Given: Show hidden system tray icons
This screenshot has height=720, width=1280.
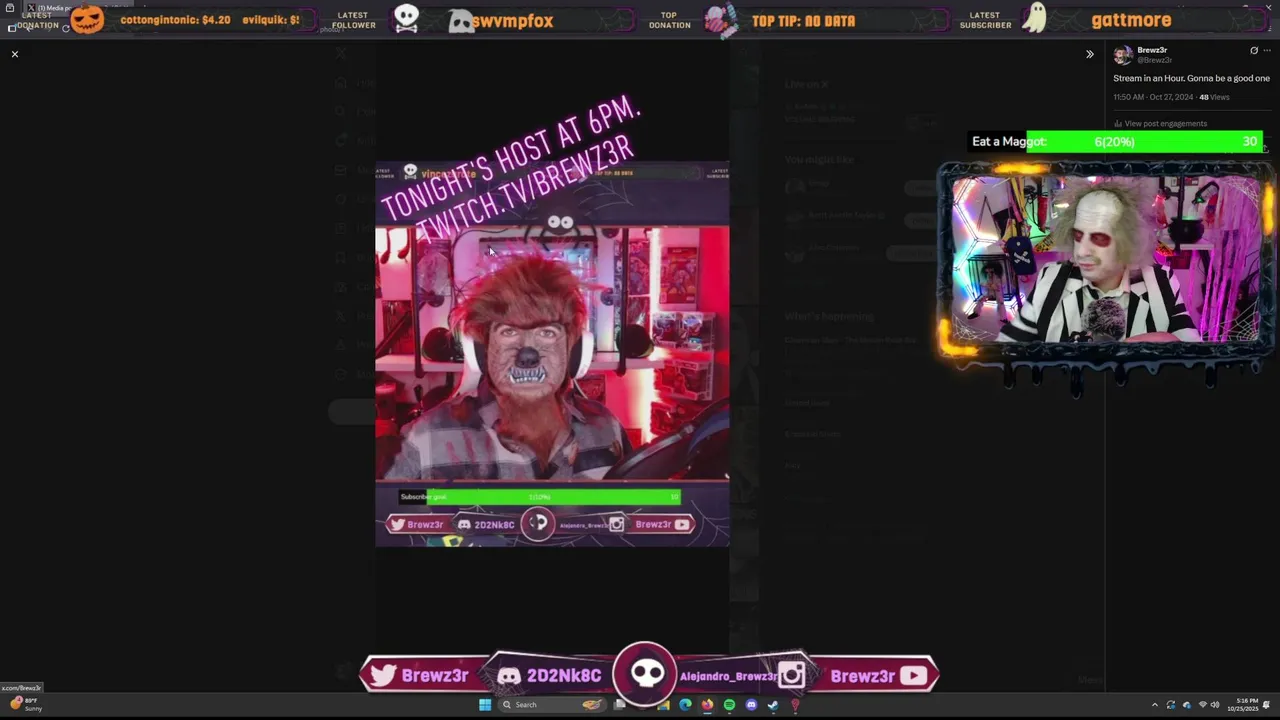Looking at the screenshot, I should [1155, 705].
